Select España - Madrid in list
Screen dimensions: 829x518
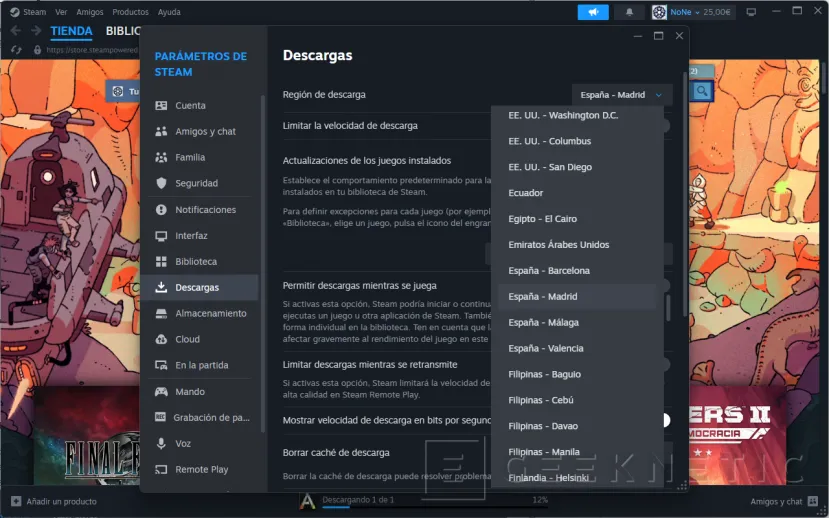pyautogui.click(x=577, y=297)
